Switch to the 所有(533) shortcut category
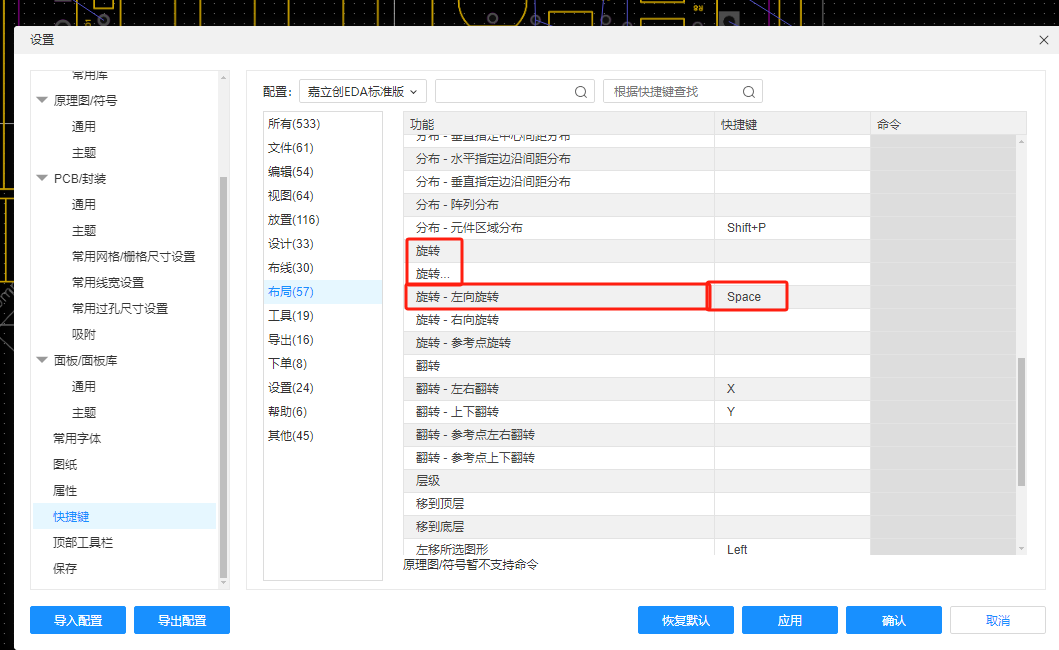Screen dimensions: 1059x650 [x=293, y=124]
